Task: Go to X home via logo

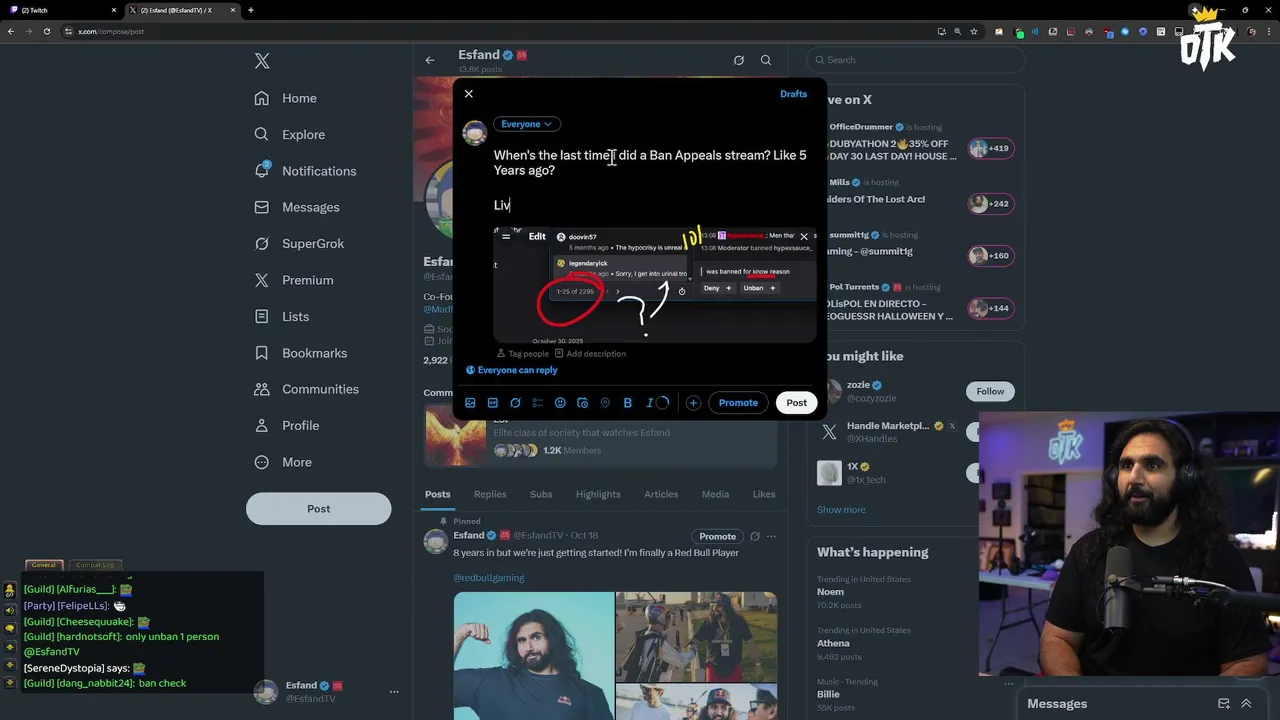Action: [262, 61]
